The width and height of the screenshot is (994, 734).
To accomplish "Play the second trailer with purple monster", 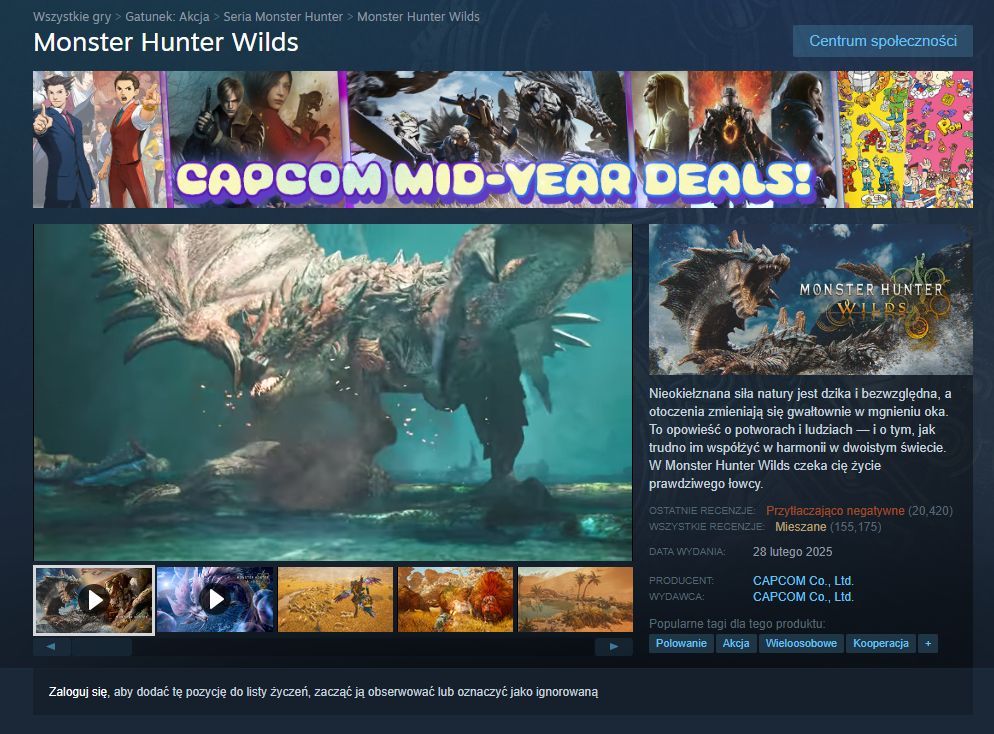I will tap(215, 599).
